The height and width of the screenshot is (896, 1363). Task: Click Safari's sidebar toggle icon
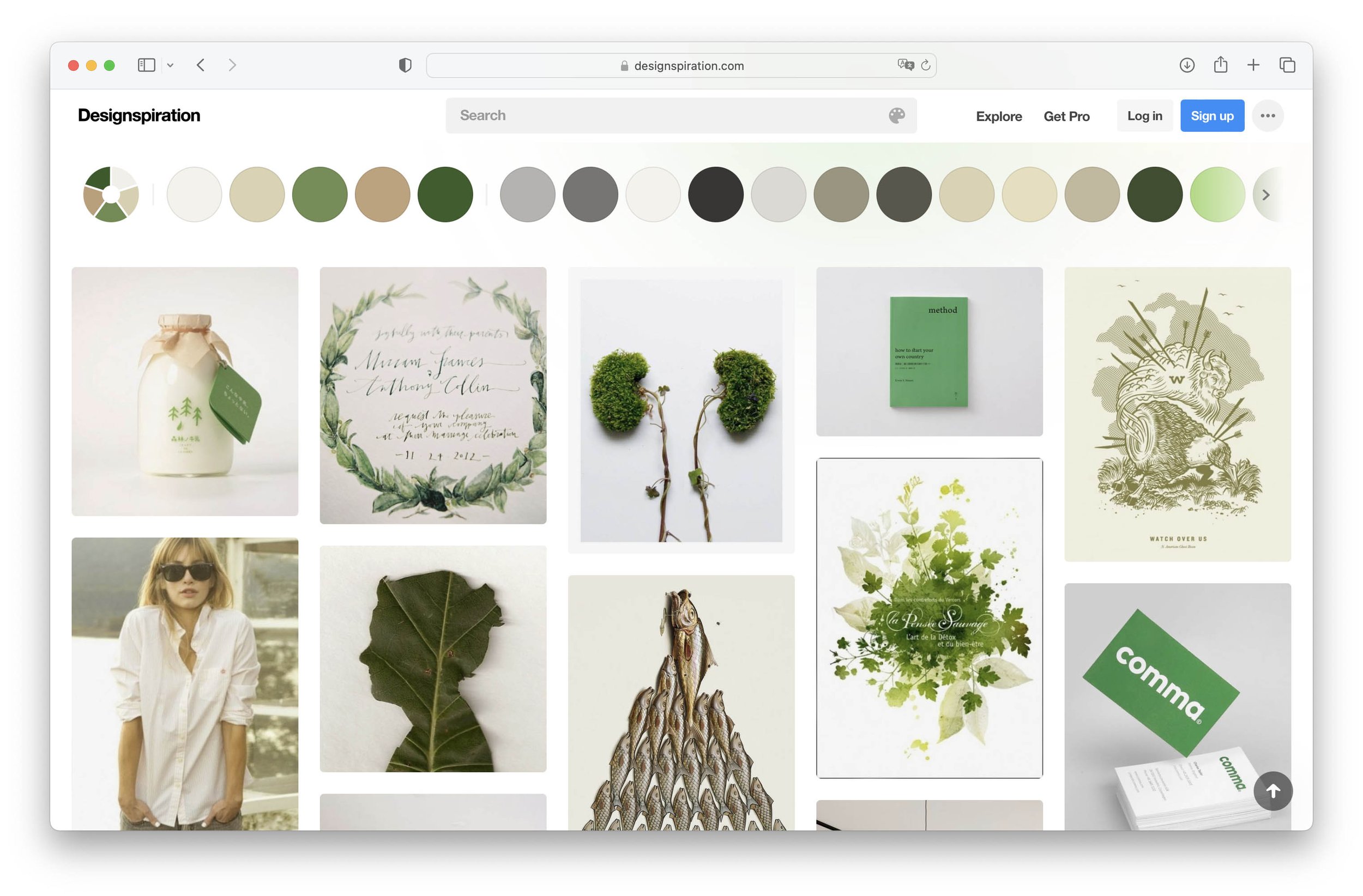tap(146, 65)
